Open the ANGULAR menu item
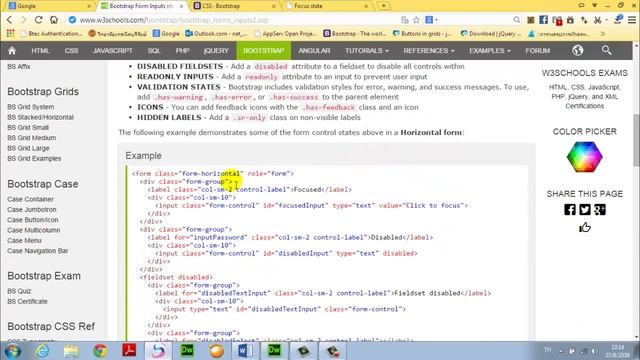 [x=314, y=51]
